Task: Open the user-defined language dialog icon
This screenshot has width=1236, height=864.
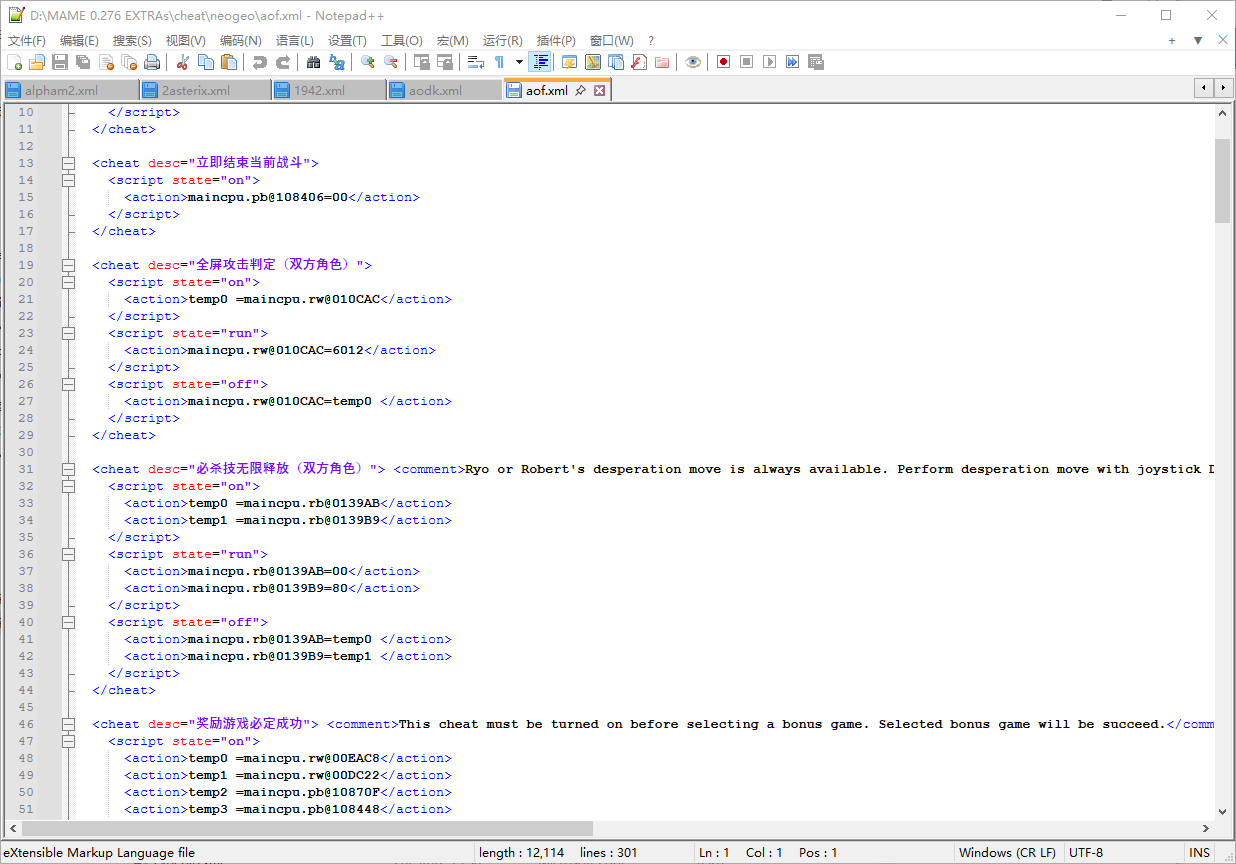Action: pyautogui.click(x=570, y=62)
